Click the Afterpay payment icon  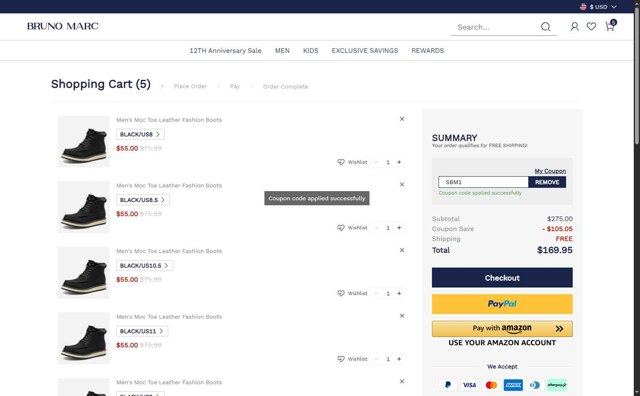click(x=557, y=385)
